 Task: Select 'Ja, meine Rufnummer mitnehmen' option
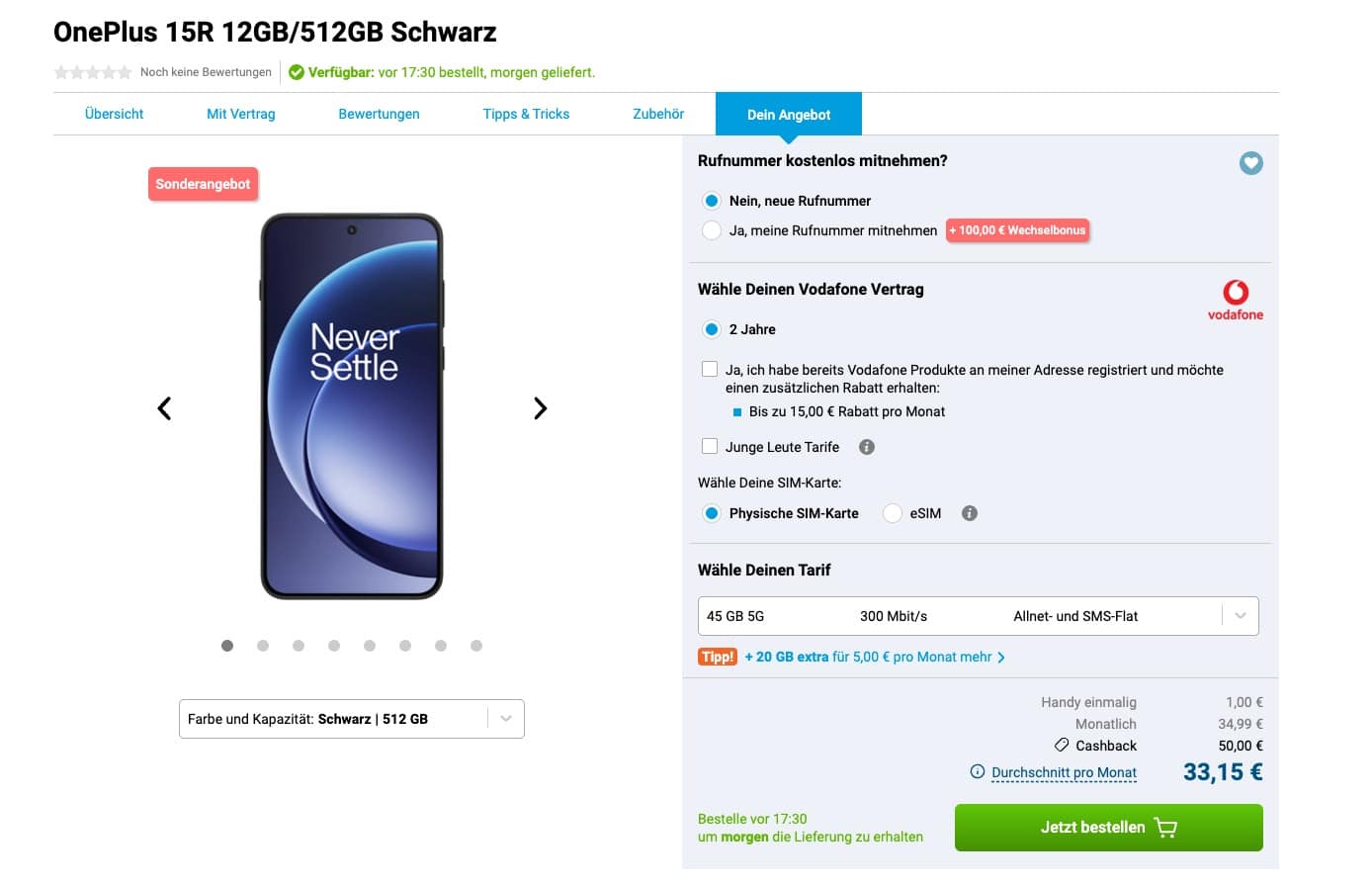point(712,230)
